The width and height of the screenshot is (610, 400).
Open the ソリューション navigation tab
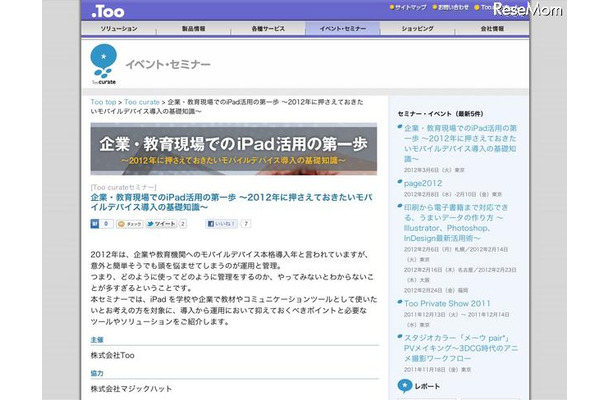point(119,30)
